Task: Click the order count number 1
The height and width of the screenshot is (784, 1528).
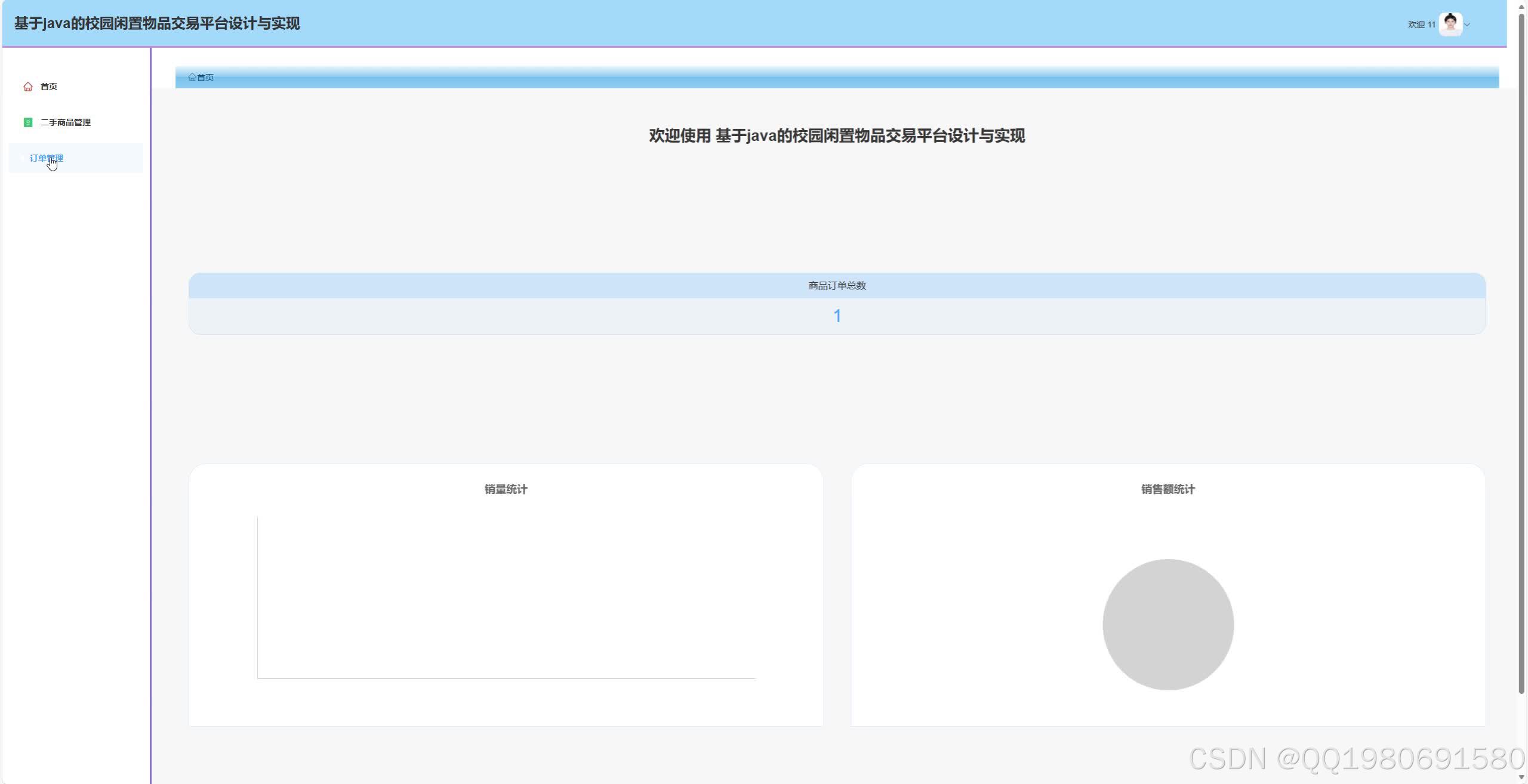Action: coord(837,316)
